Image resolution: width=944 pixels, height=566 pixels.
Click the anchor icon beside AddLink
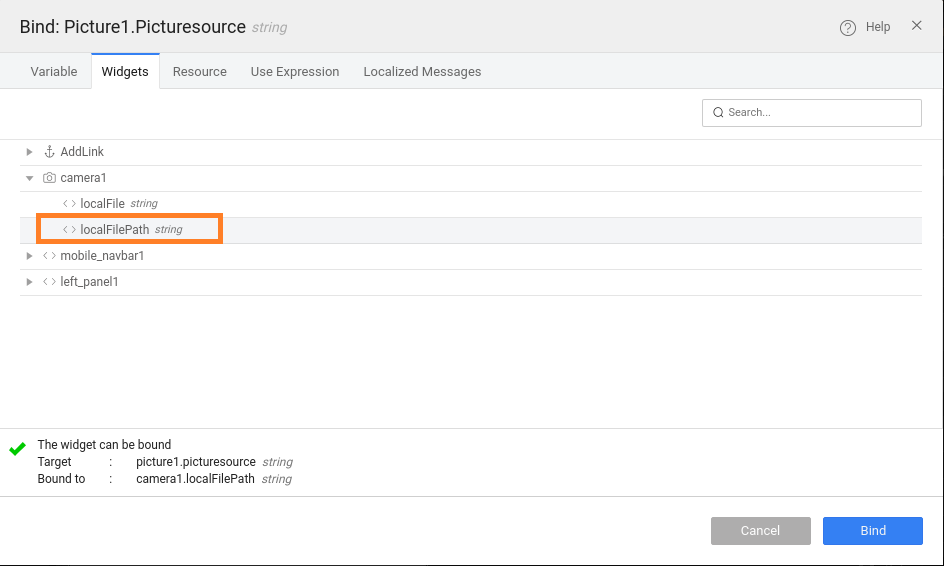coord(49,152)
